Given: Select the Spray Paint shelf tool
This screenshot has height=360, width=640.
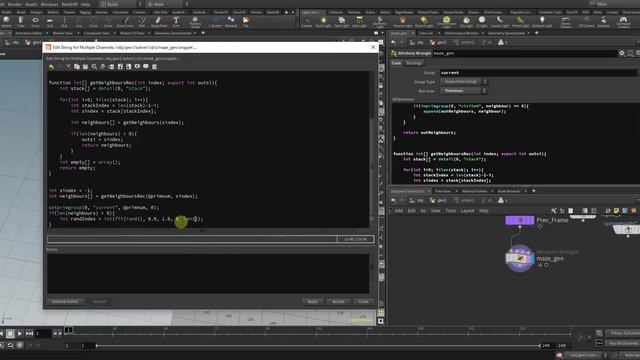Looking at the screenshot, I should coord(159,21).
